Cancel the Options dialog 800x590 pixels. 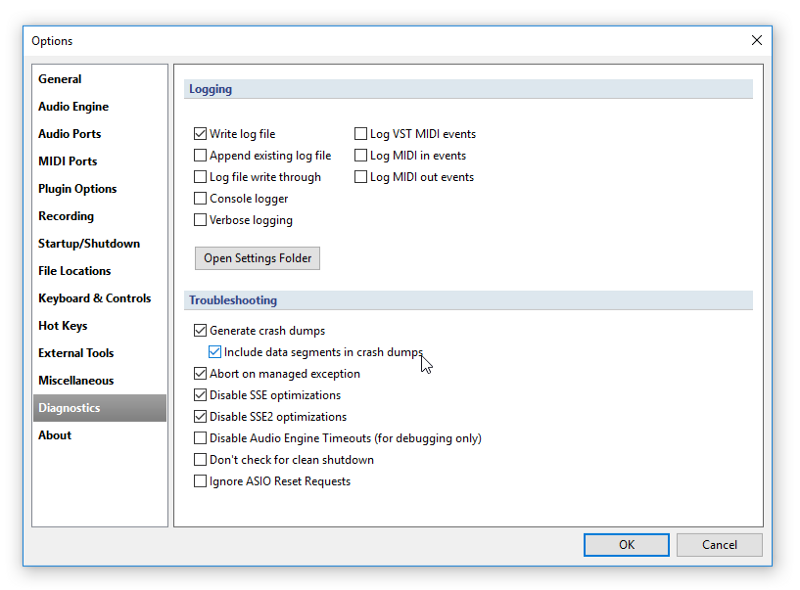pos(719,545)
